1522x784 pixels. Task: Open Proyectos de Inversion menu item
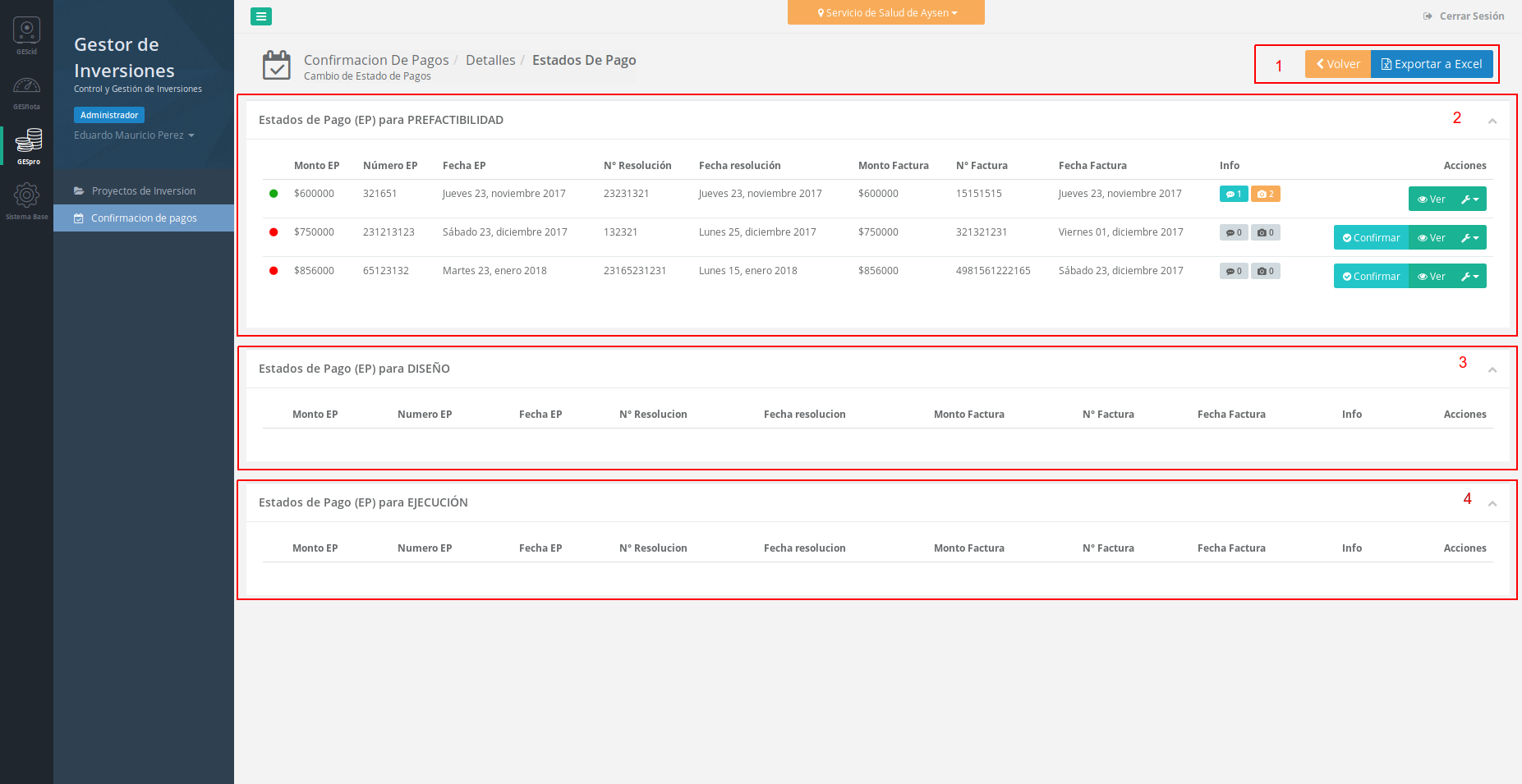point(143,191)
